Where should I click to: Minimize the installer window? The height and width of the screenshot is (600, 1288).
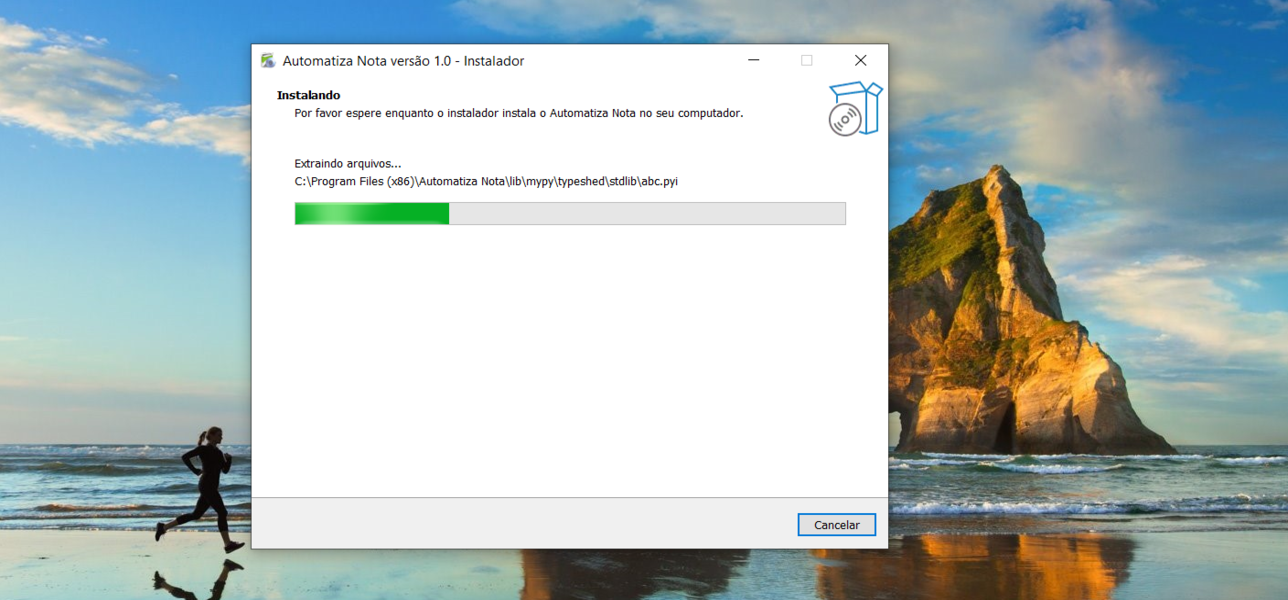[754, 61]
